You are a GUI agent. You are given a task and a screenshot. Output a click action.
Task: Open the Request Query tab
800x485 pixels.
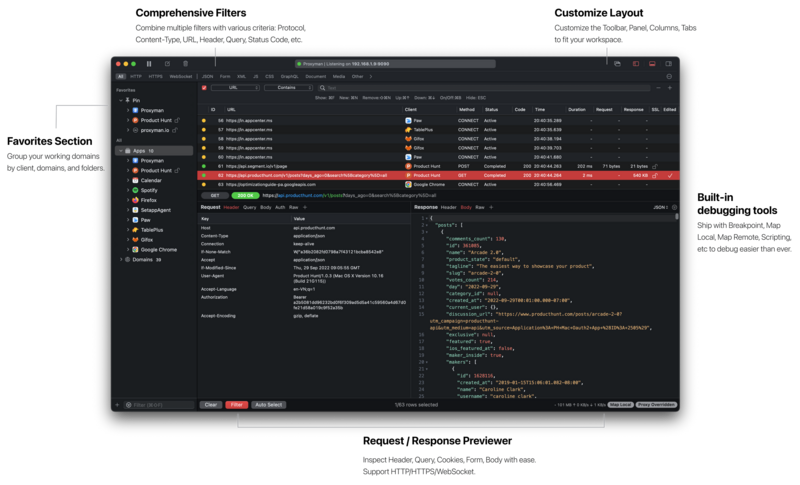pyautogui.click(x=249, y=208)
